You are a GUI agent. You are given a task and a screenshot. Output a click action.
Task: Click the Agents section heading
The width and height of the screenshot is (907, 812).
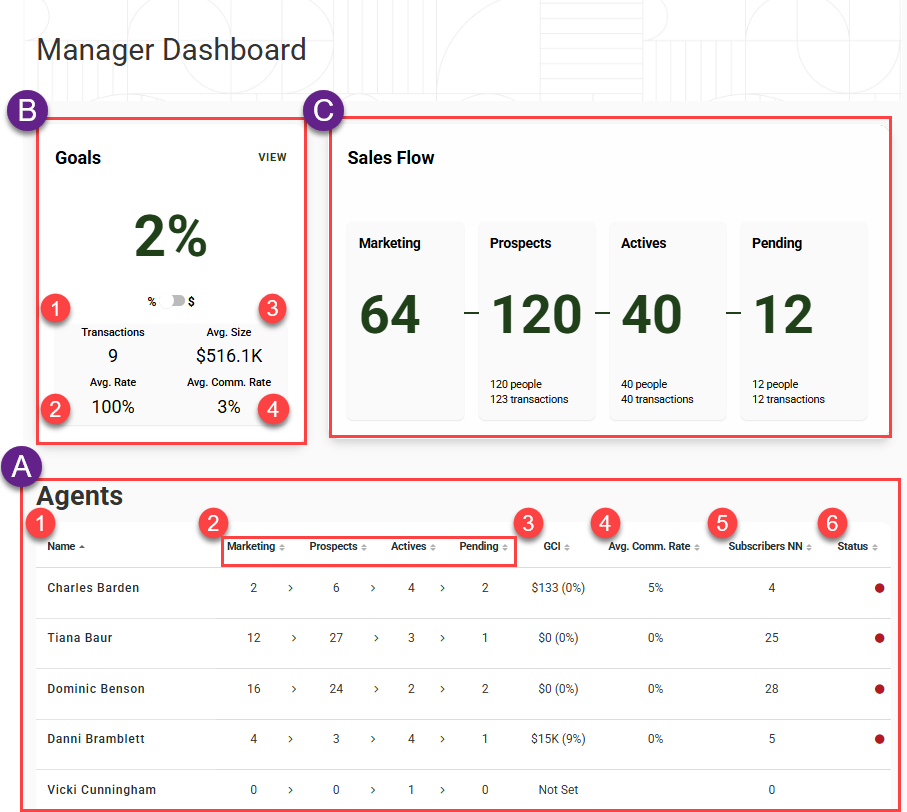pyautogui.click(x=80, y=496)
